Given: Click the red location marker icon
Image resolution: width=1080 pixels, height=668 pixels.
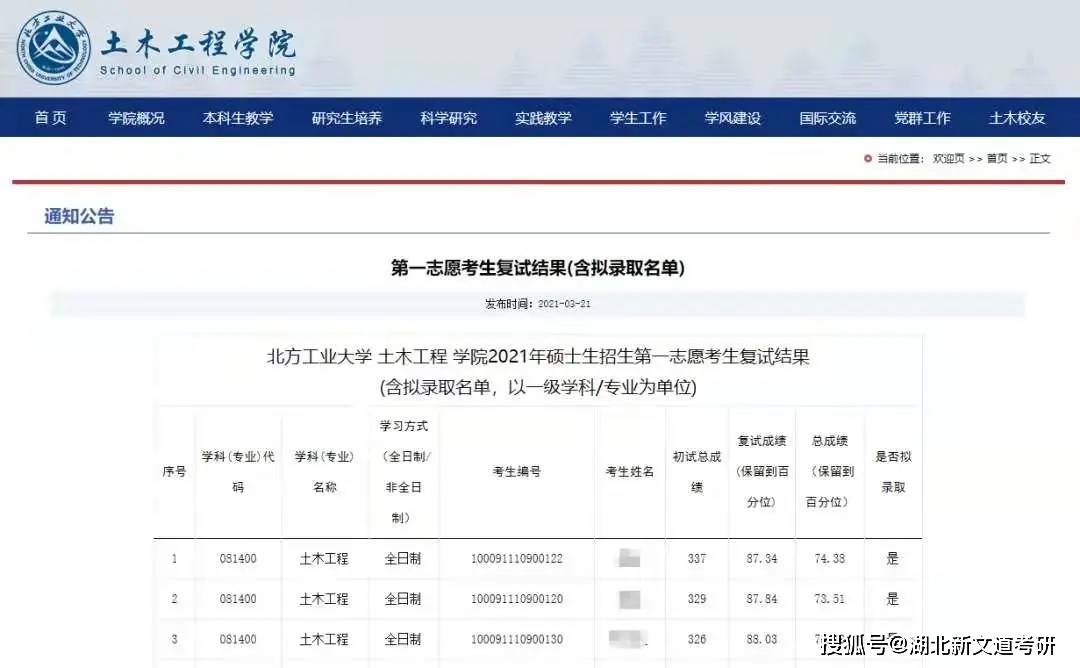Looking at the screenshot, I should 867,158.
